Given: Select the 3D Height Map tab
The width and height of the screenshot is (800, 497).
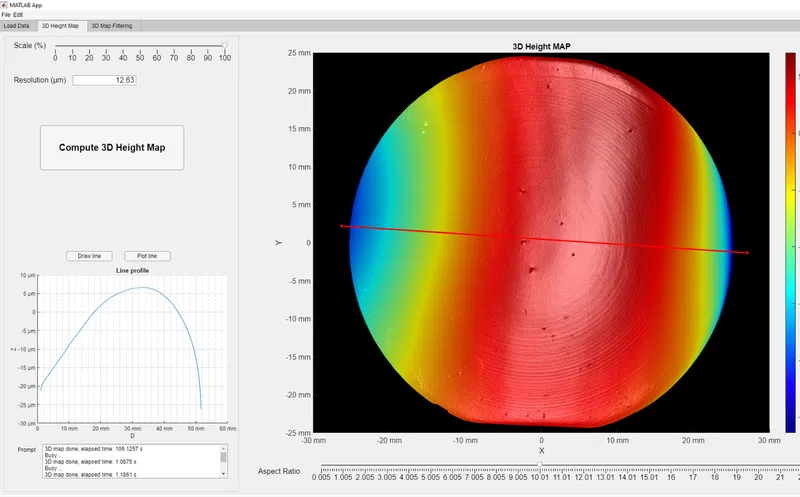Looking at the screenshot, I should [x=60, y=26].
